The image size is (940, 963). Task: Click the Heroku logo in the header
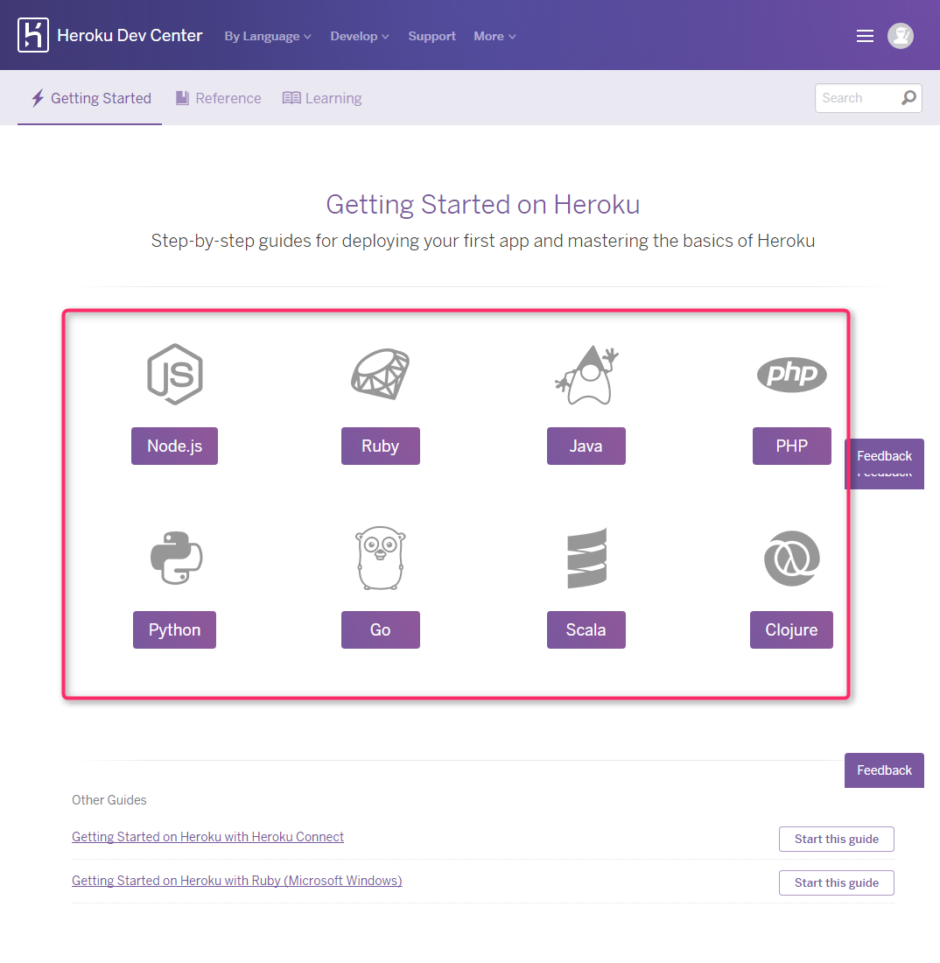pyautogui.click(x=34, y=34)
